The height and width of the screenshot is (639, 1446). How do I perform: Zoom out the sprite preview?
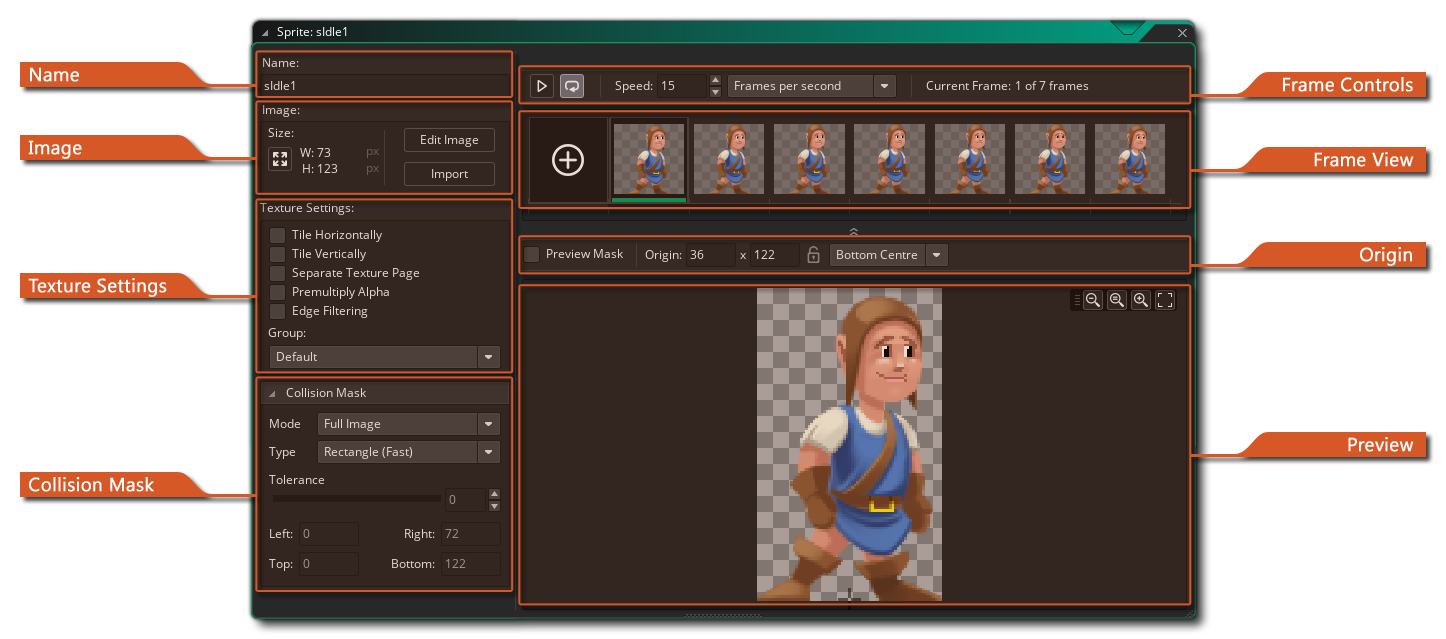[1093, 300]
